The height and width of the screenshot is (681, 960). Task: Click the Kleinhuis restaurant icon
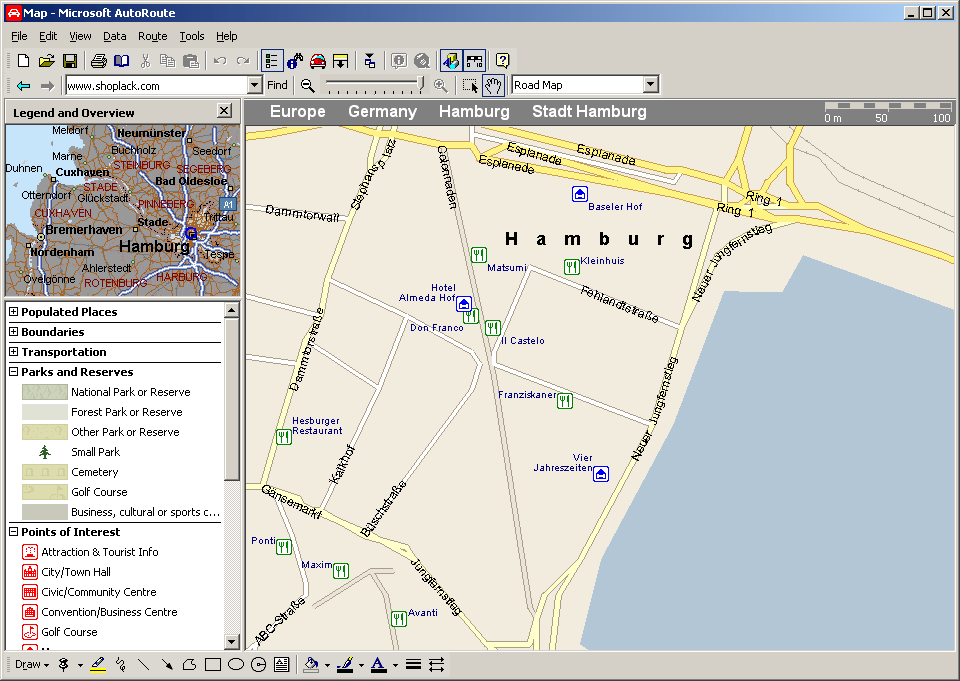(571, 266)
